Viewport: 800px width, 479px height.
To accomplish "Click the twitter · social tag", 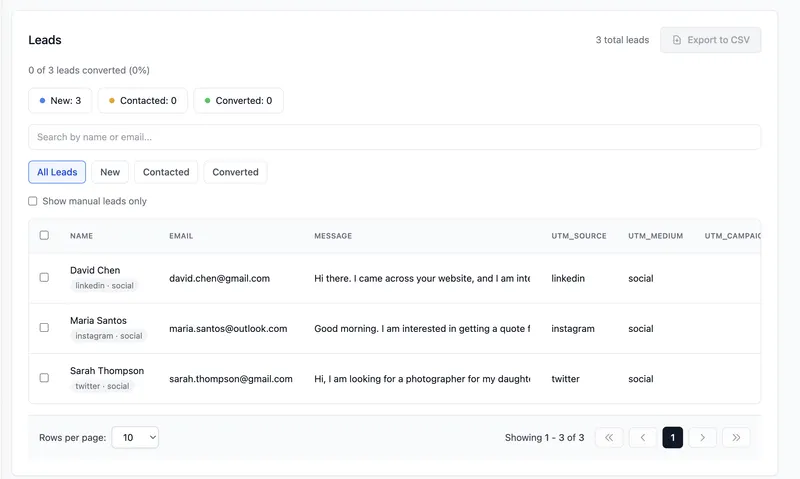I will [102, 386].
